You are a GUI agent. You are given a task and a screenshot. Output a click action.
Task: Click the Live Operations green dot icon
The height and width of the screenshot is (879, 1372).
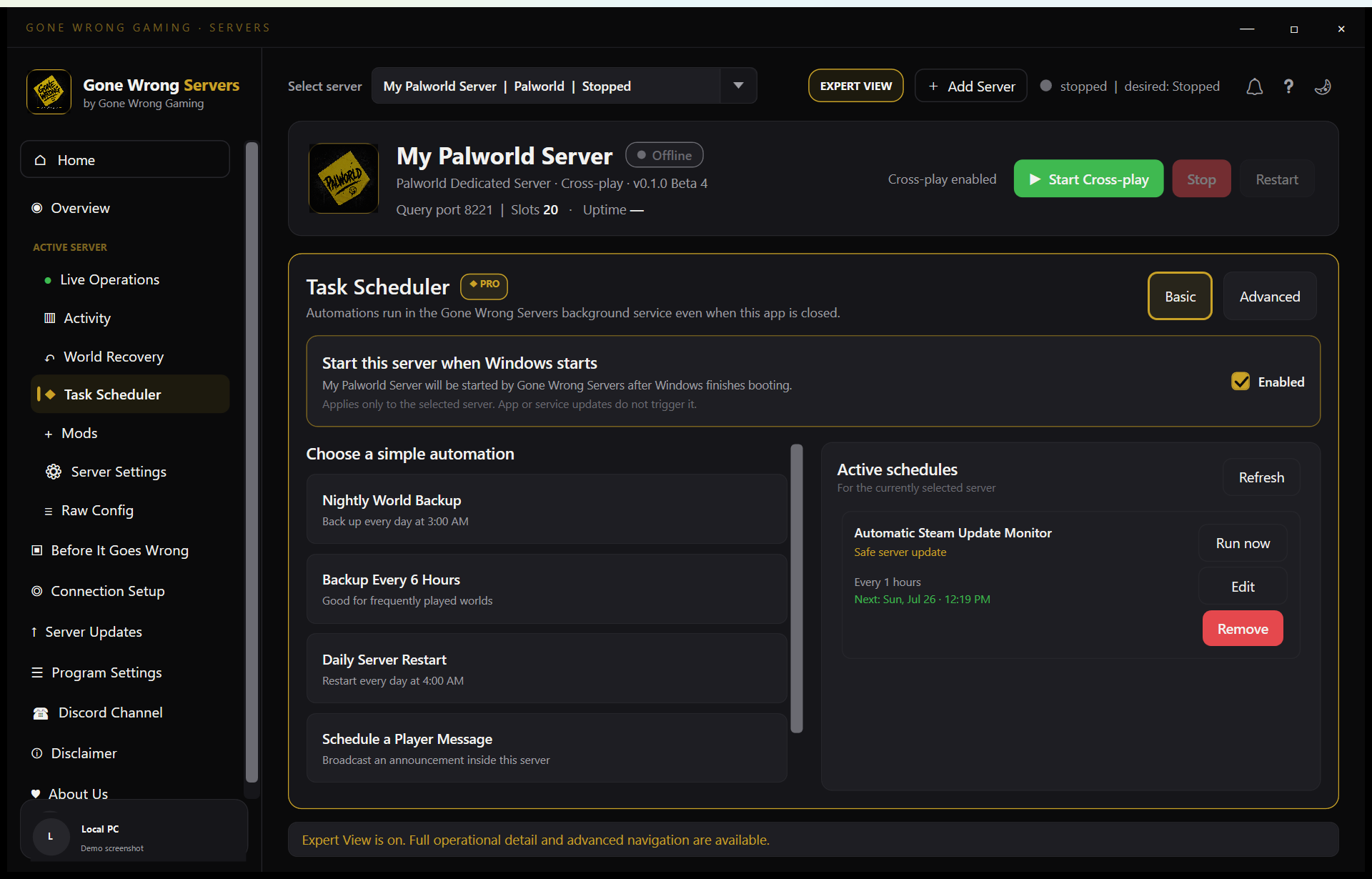(48, 280)
